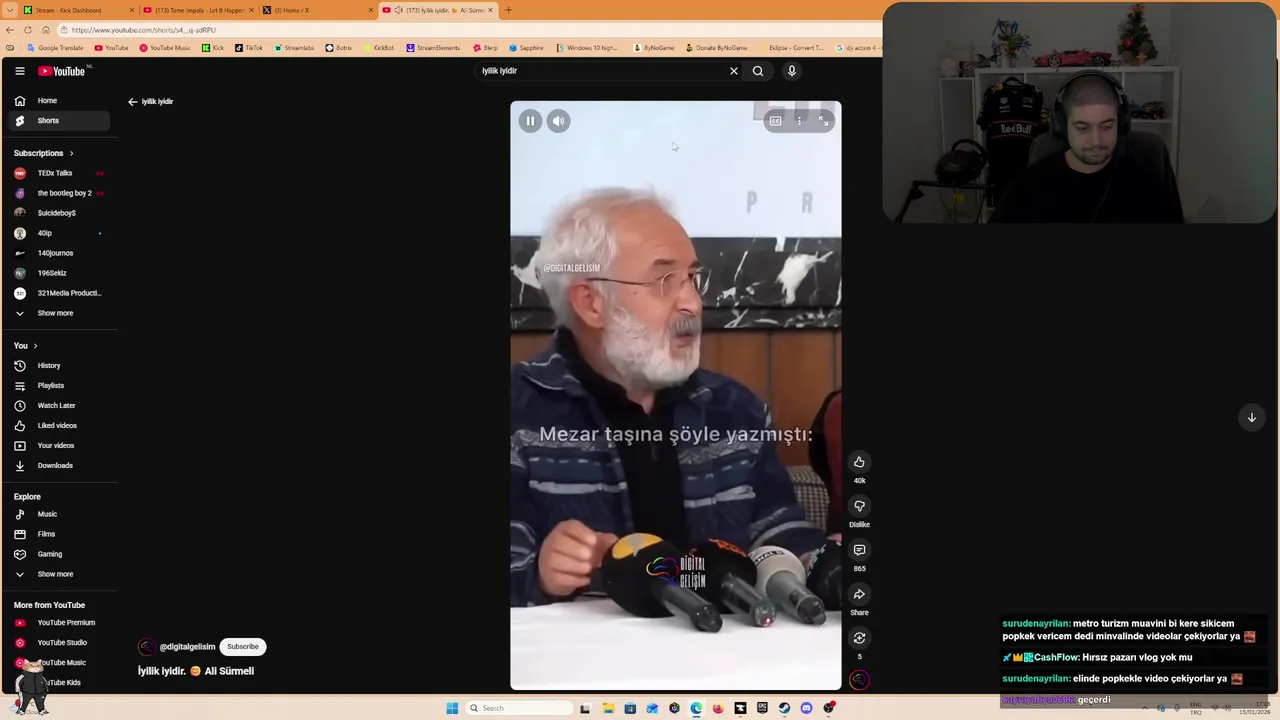Open the StreamElements bookmark
The height and width of the screenshot is (720, 1280).
tap(433, 48)
